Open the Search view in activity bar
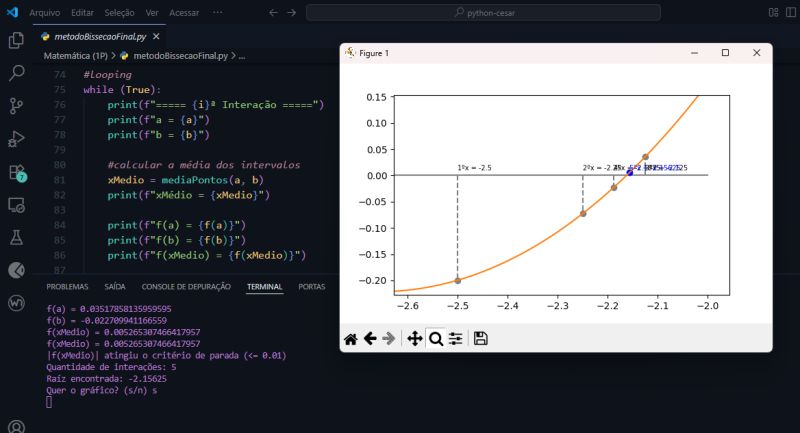The height and width of the screenshot is (433, 800). coord(16,73)
